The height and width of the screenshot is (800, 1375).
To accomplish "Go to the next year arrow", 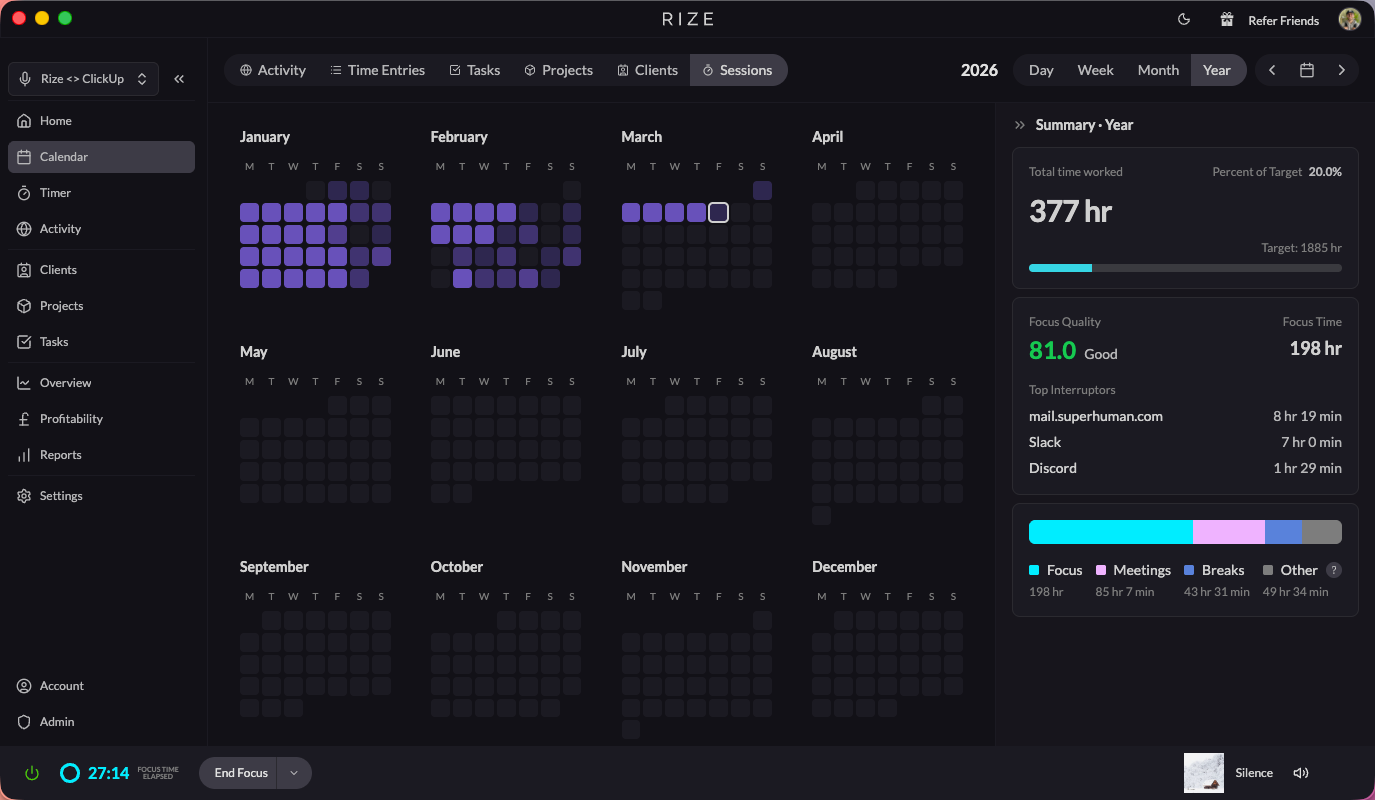I will tap(1341, 70).
